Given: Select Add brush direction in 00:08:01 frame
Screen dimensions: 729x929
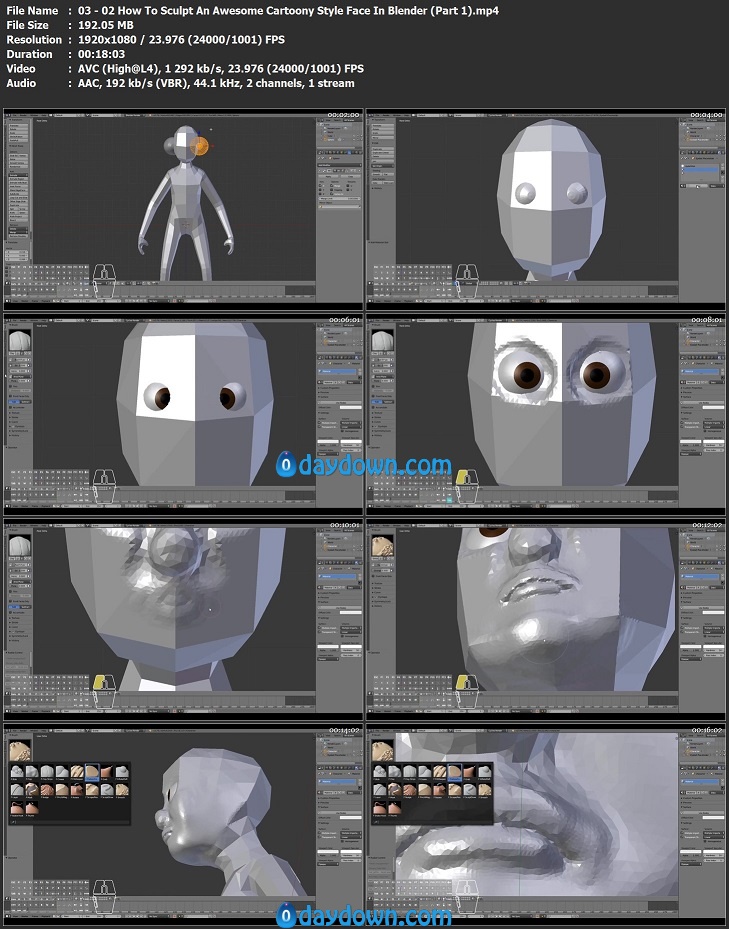Looking at the screenshot, I should point(376,402).
